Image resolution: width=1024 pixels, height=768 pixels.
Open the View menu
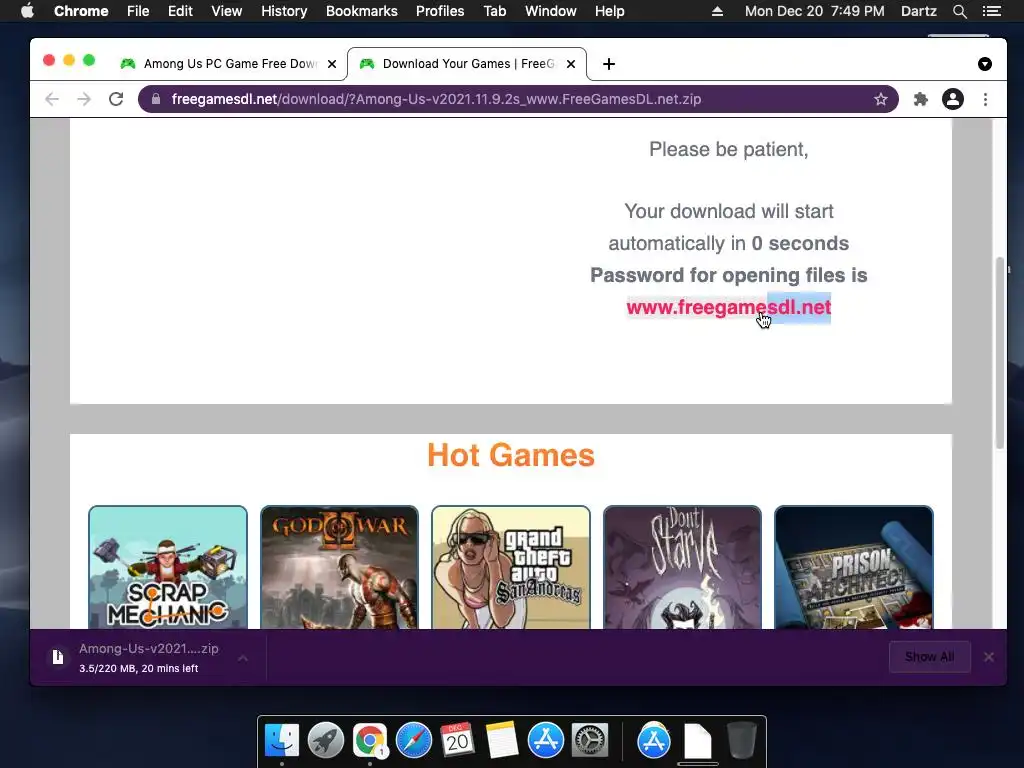227,11
